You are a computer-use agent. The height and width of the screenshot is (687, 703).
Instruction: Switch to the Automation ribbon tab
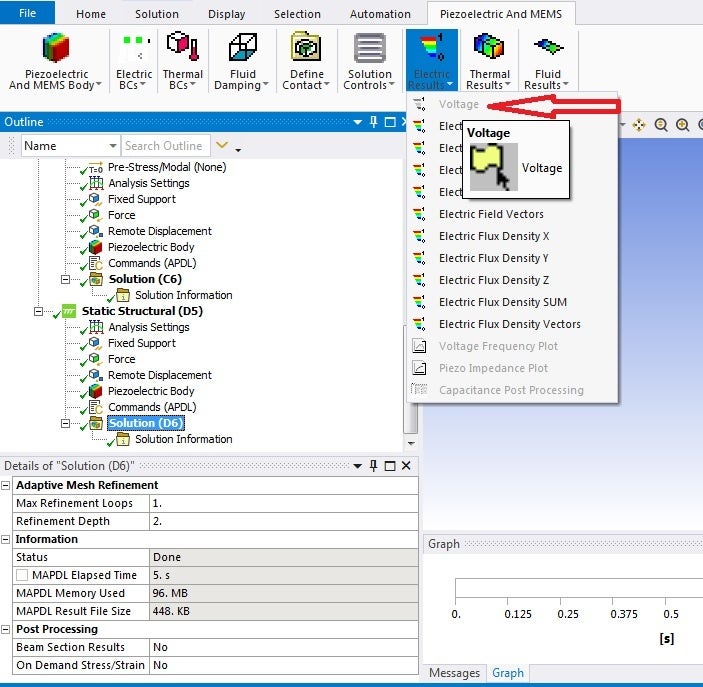pos(380,14)
